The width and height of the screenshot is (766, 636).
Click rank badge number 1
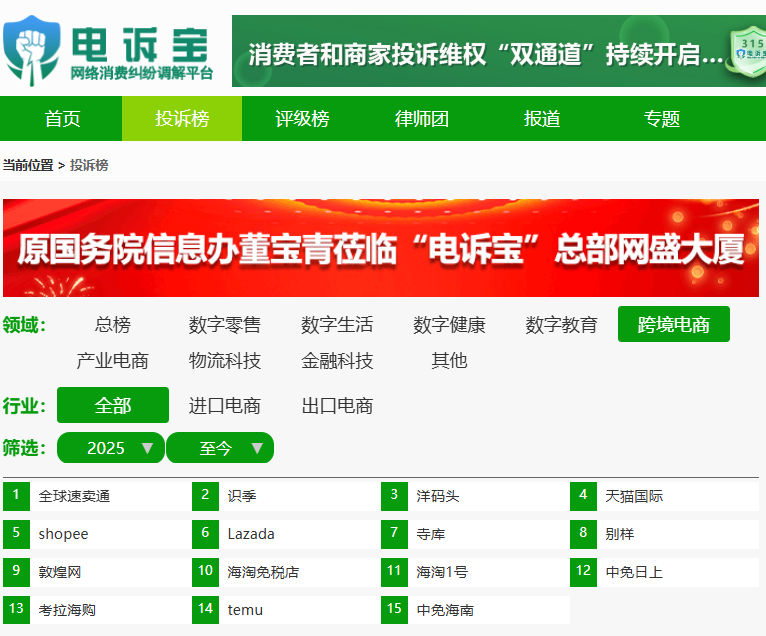tap(16, 496)
